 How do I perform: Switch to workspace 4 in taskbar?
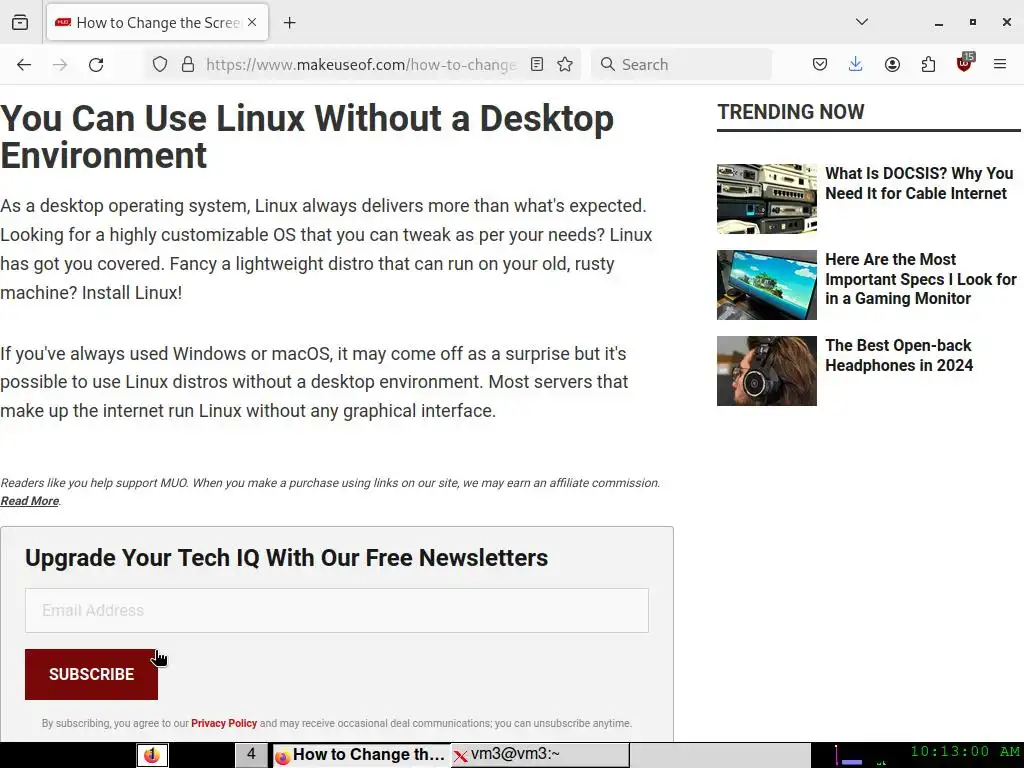pos(251,755)
